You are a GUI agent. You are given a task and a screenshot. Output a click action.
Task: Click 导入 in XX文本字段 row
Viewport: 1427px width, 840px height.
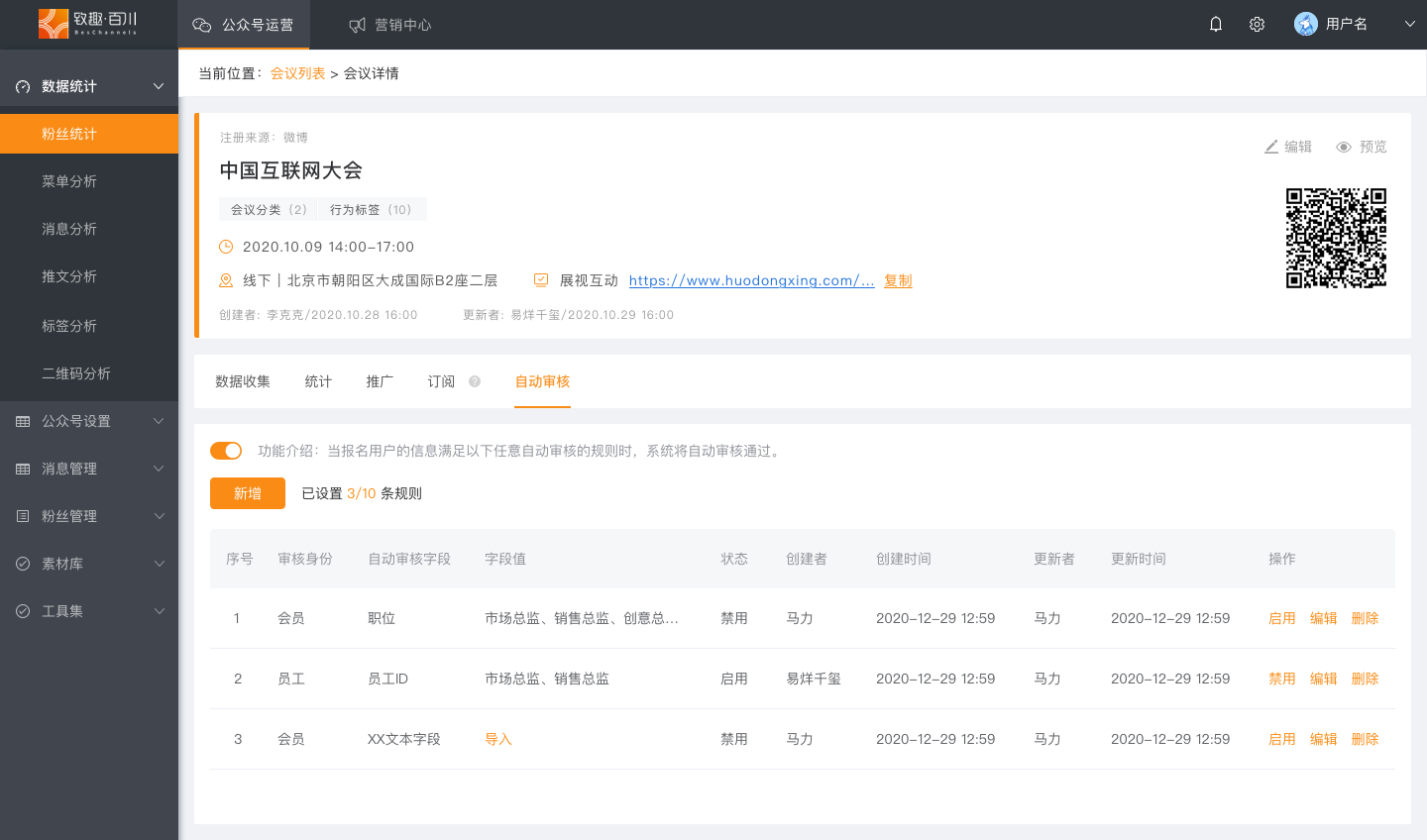point(498,739)
